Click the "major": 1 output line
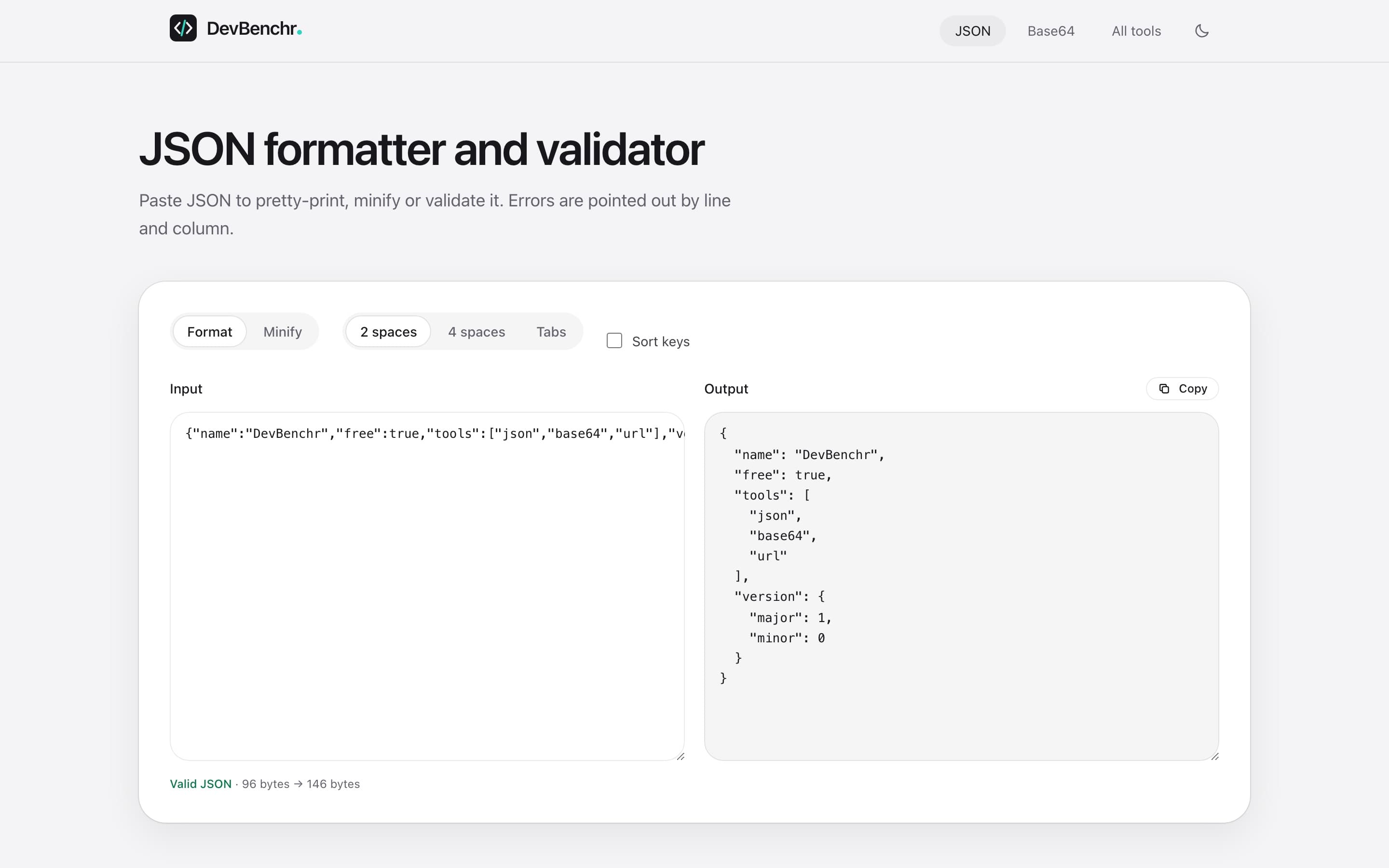 point(790,618)
